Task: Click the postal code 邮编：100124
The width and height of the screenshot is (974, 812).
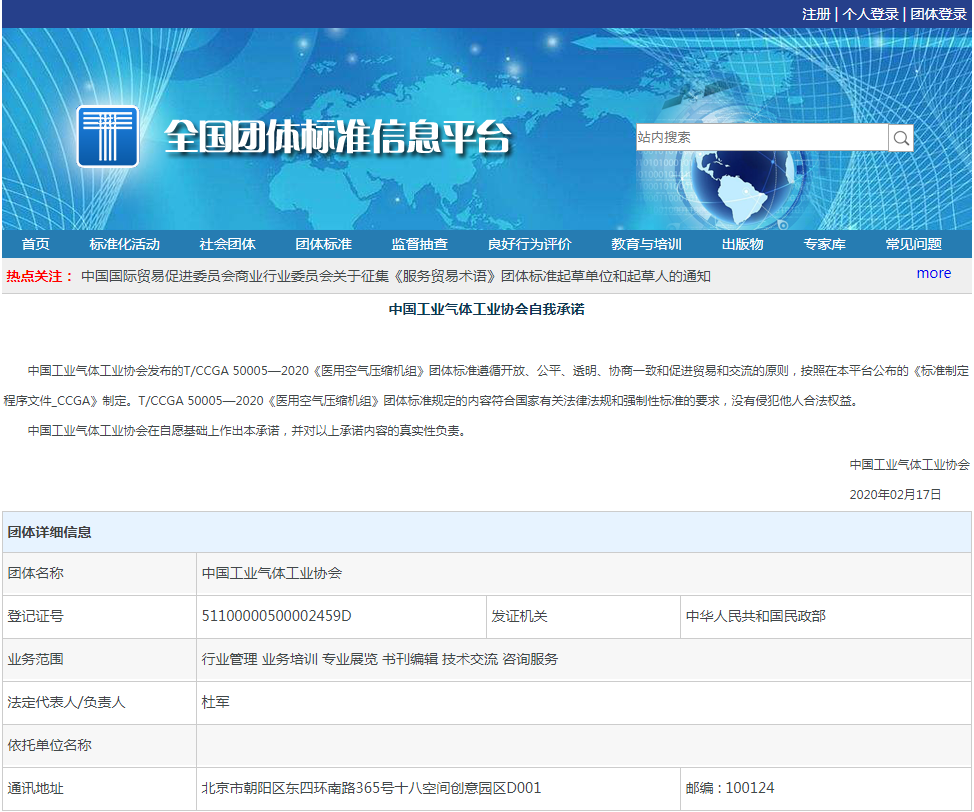Action: 730,788
